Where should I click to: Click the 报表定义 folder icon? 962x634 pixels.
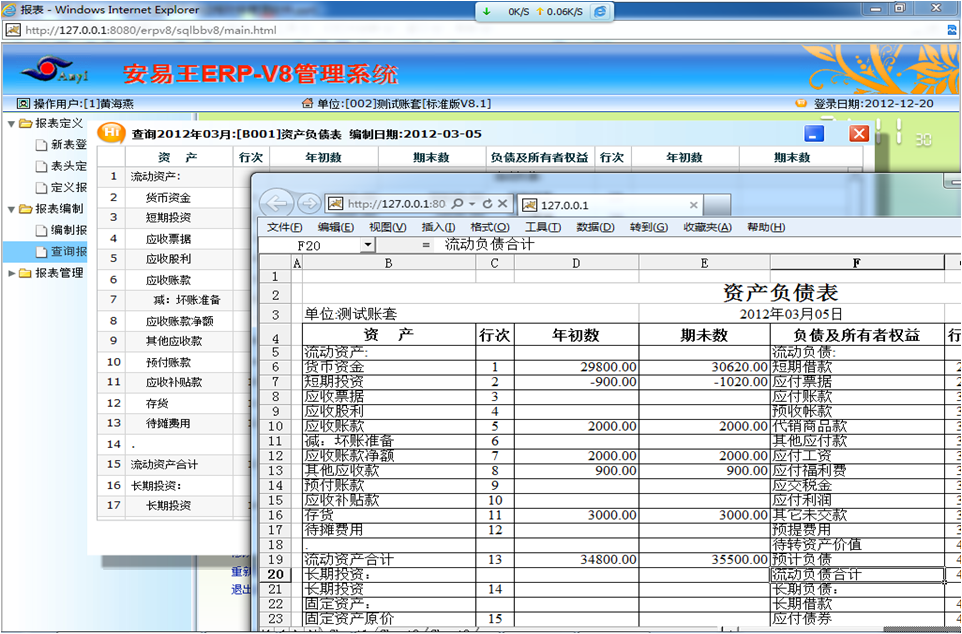pos(25,123)
